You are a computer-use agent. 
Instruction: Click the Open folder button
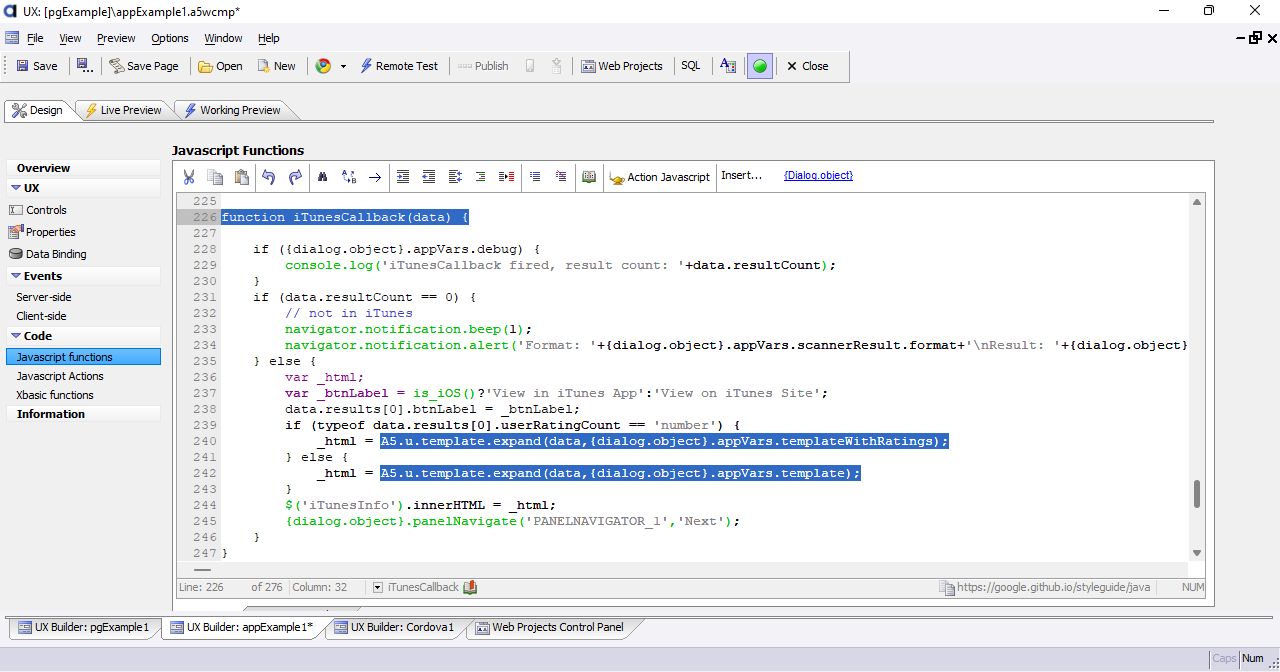pyautogui.click(x=220, y=66)
